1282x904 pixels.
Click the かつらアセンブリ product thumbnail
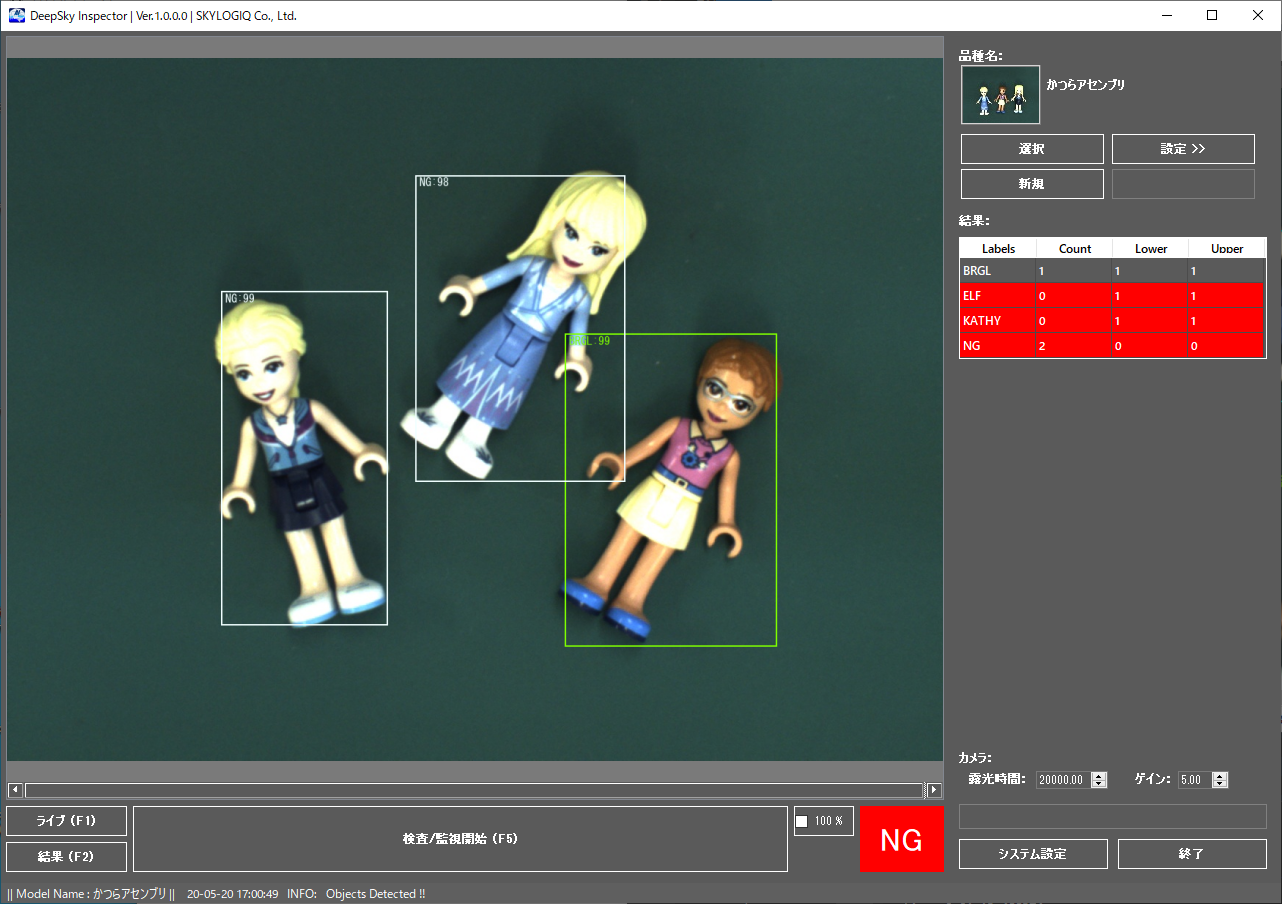pyautogui.click(x=1000, y=95)
